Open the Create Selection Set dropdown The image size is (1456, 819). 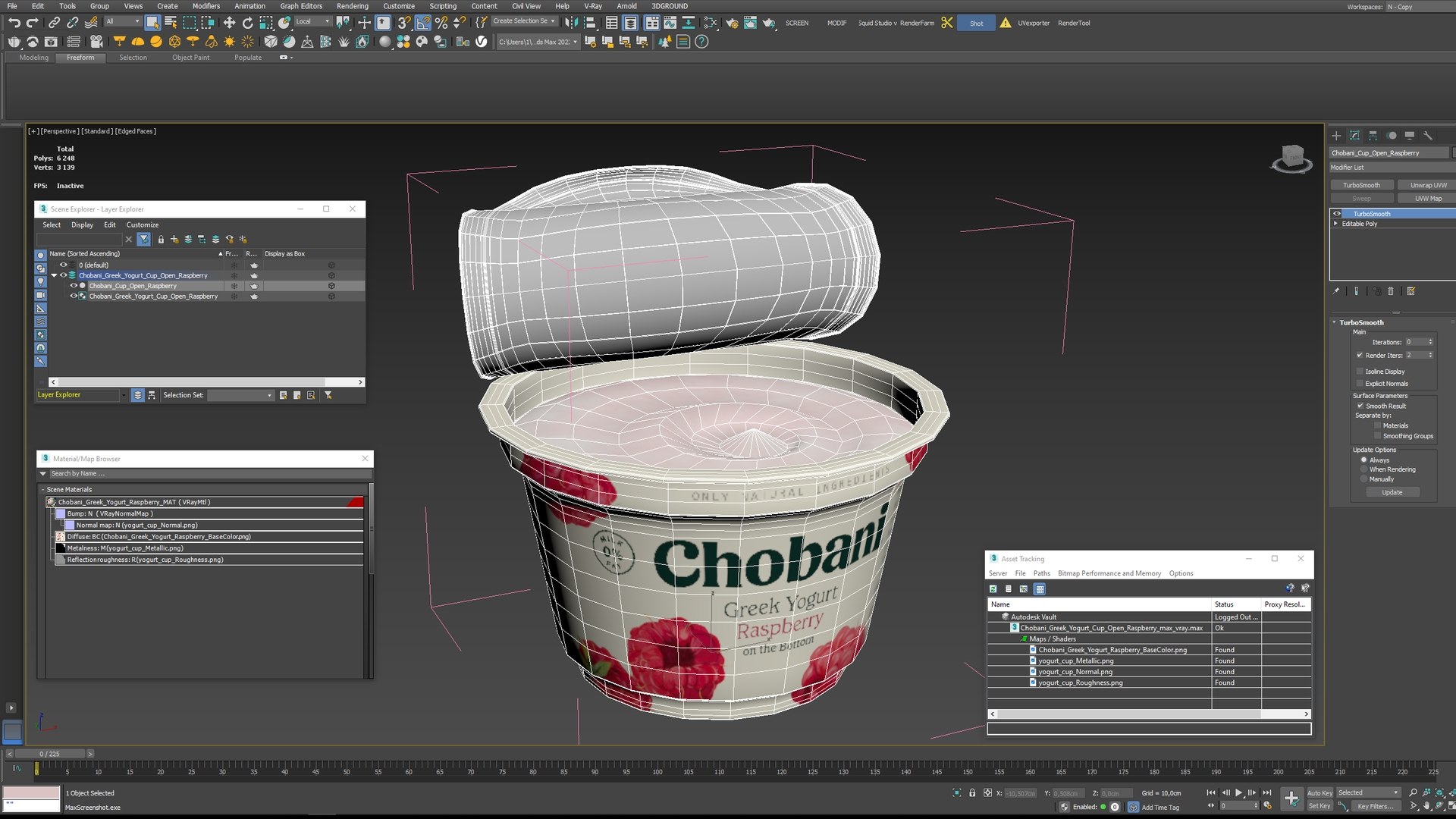[x=524, y=21]
